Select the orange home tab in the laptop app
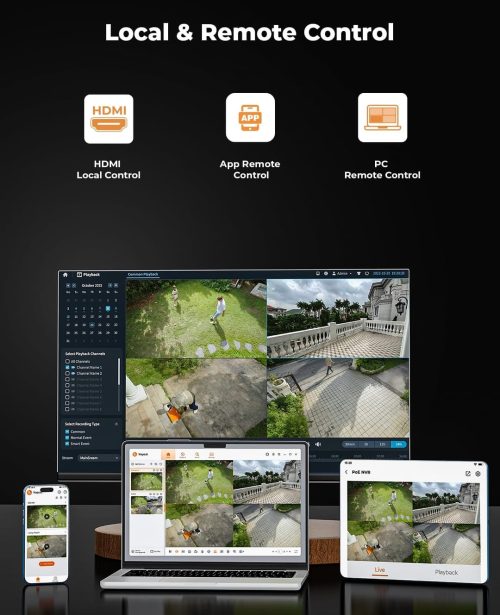Screen dimensions: 500x615 click(168, 455)
